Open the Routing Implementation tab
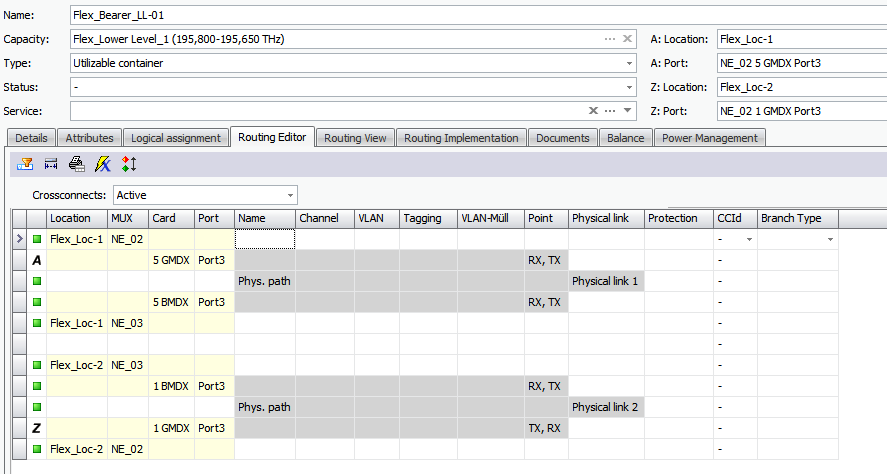 pyautogui.click(x=461, y=138)
